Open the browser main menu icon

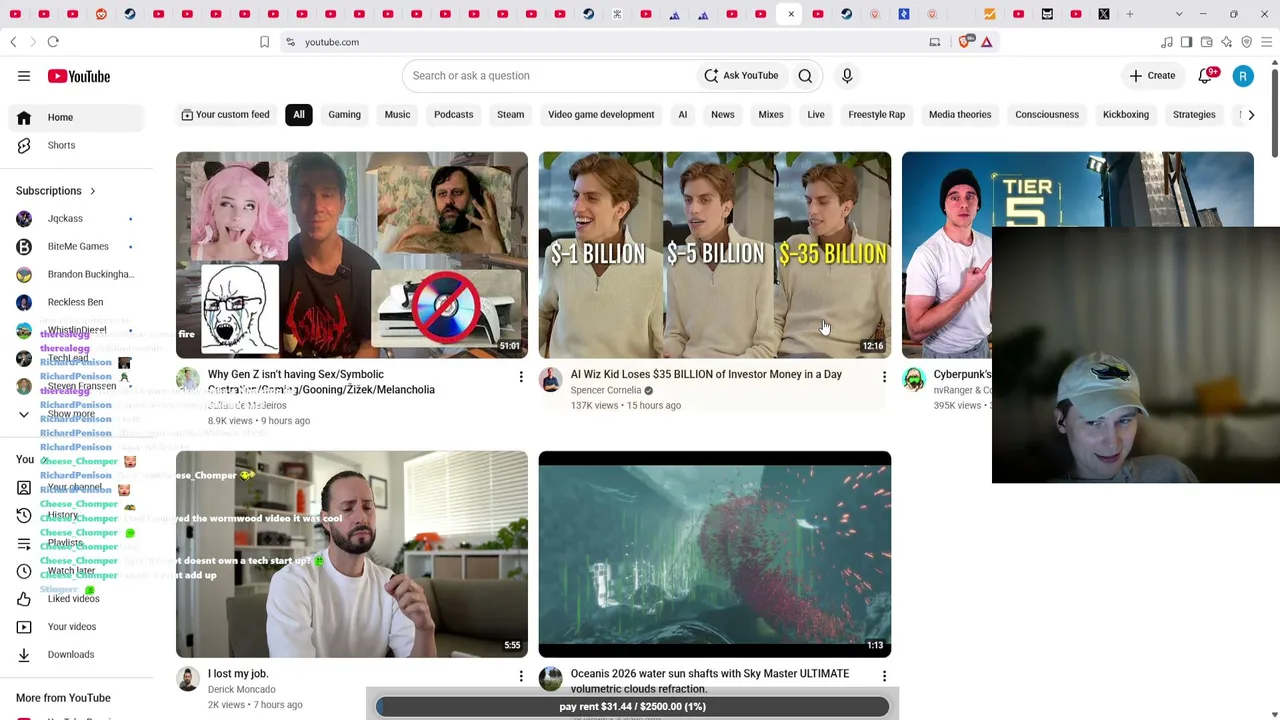point(1267,42)
